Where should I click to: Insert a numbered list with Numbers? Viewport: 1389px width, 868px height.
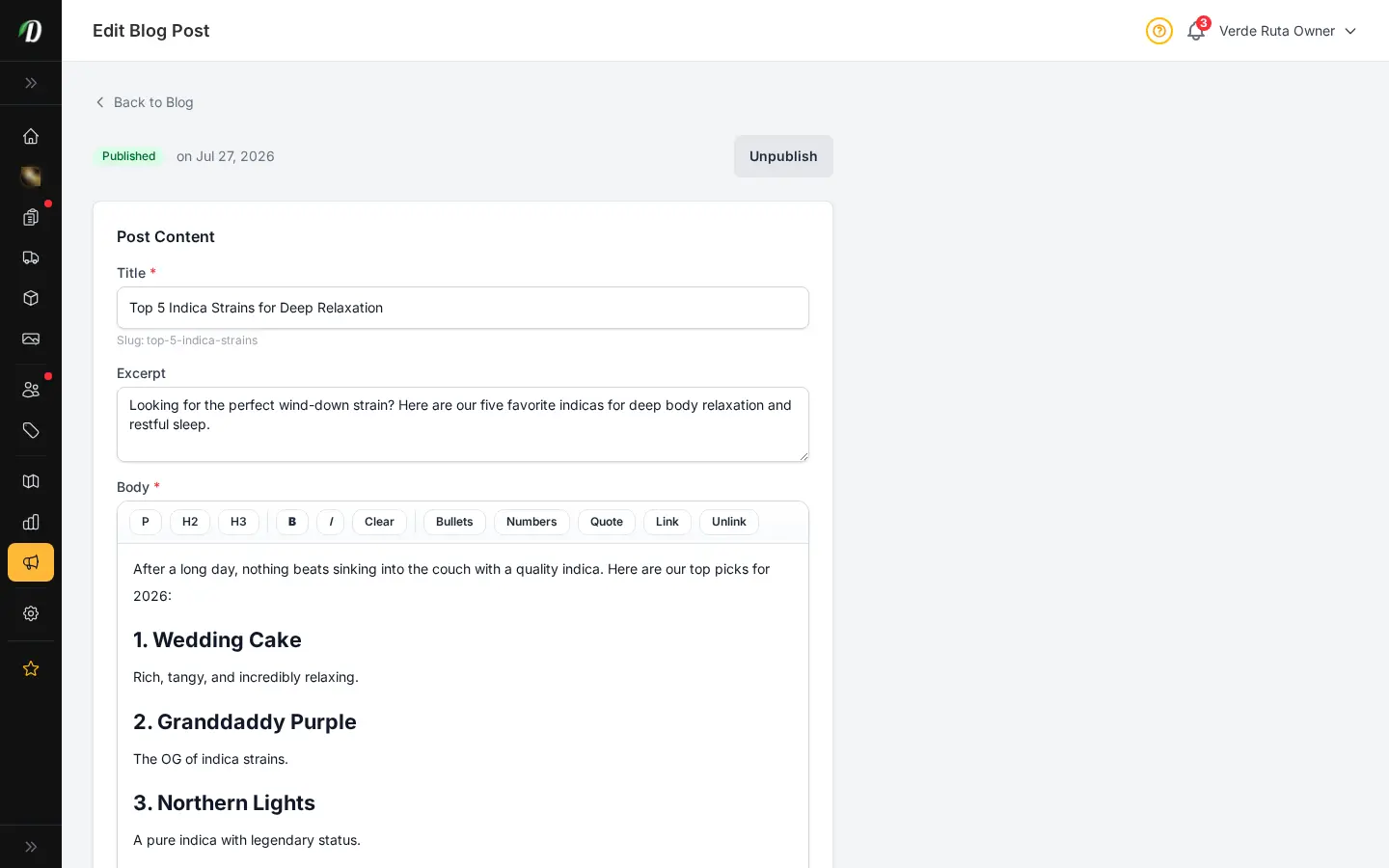pos(531,522)
